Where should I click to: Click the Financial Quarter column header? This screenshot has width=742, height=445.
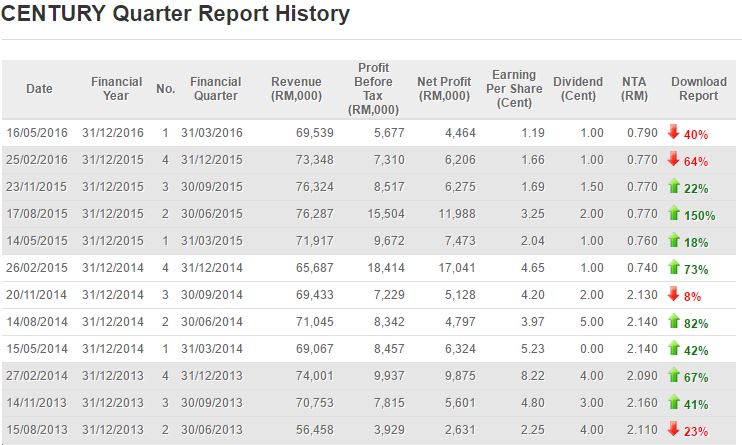[x=216, y=89]
